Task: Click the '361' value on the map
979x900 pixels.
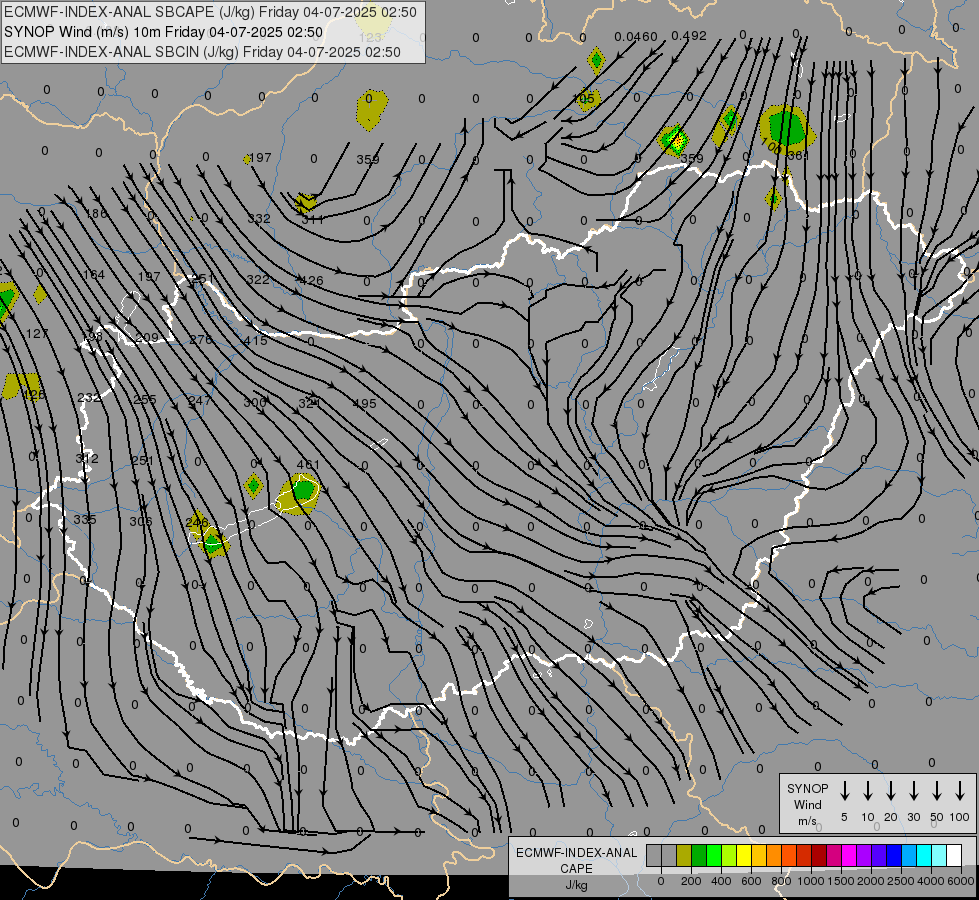Action: [x=798, y=156]
